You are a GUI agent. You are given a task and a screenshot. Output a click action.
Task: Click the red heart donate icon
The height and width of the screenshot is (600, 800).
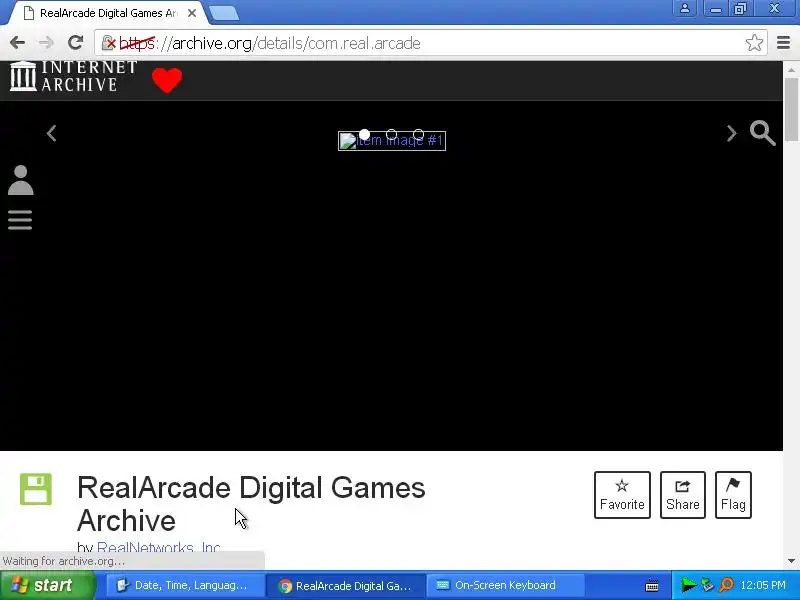pyautogui.click(x=167, y=80)
